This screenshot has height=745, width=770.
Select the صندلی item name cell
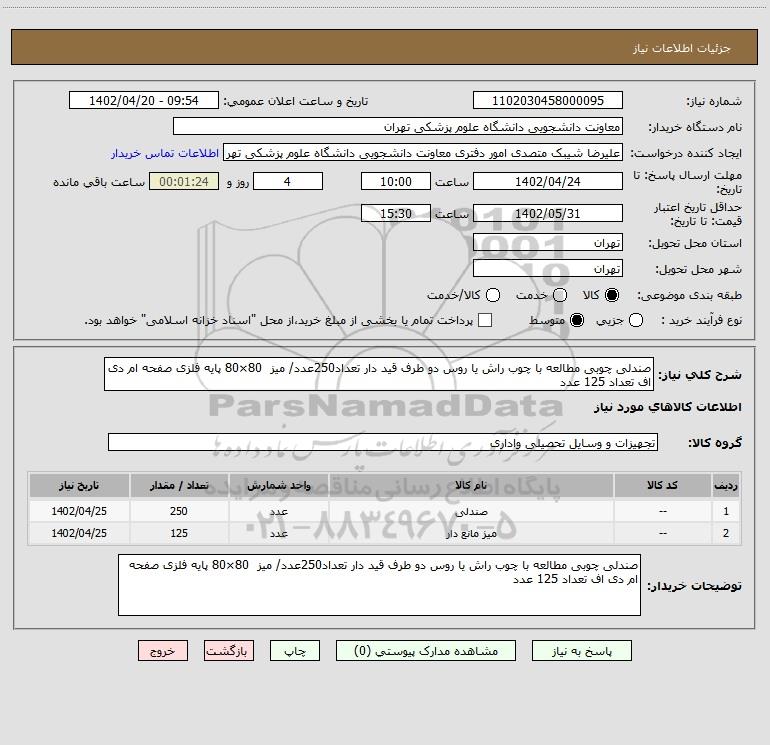click(x=471, y=511)
